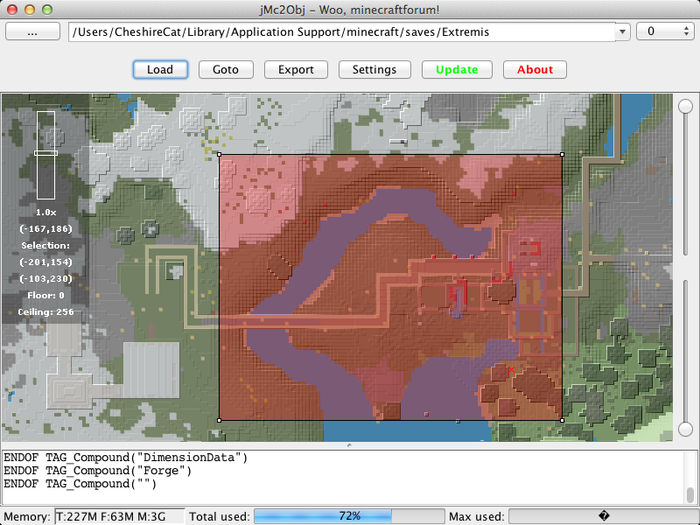This screenshot has width=700, height=525.
Task: Click the bottom-right selection corner handle
Action: pyautogui.click(x=562, y=420)
